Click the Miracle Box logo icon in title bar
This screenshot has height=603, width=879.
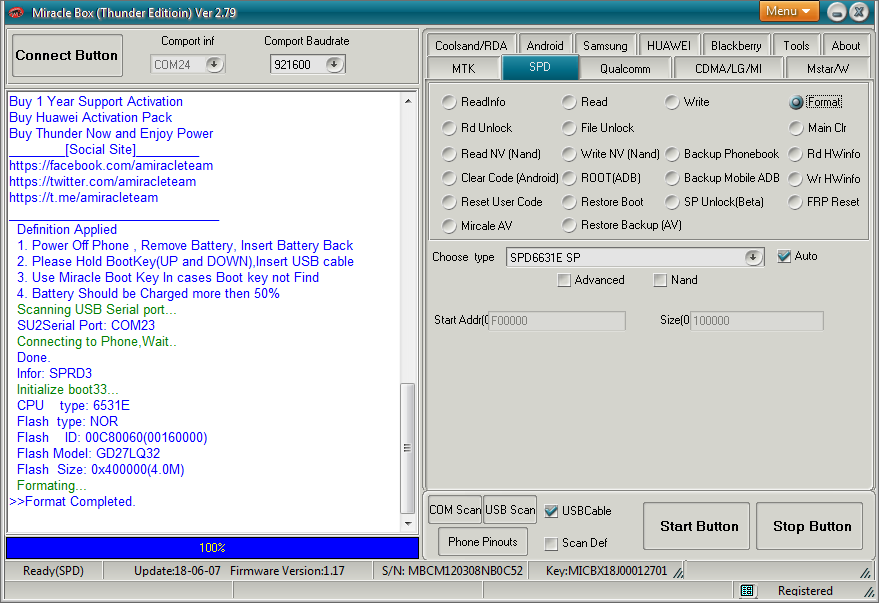[16, 12]
